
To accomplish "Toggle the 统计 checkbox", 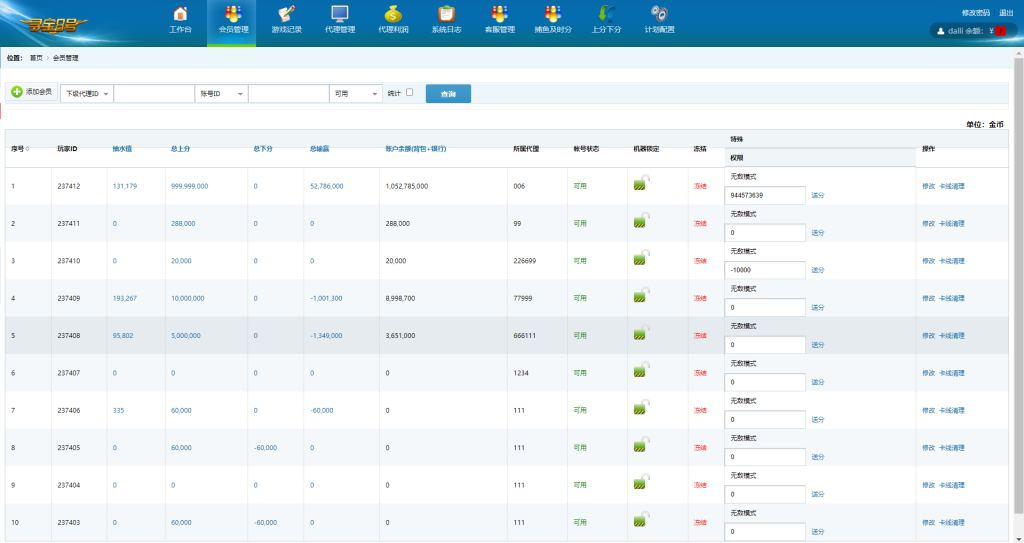I will tap(409, 93).
